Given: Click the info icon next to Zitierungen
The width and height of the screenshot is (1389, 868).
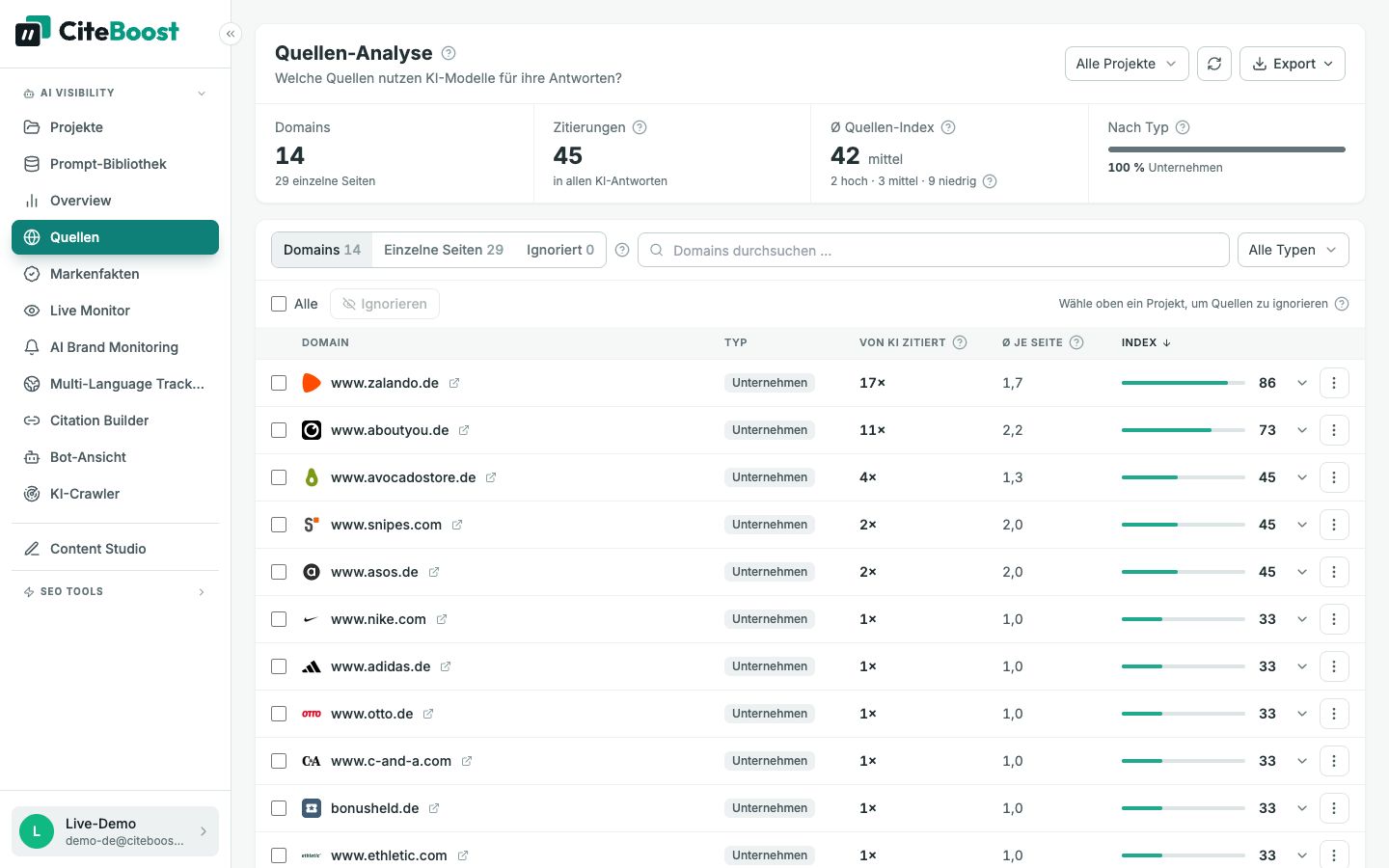Looking at the screenshot, I should [640, 127].
